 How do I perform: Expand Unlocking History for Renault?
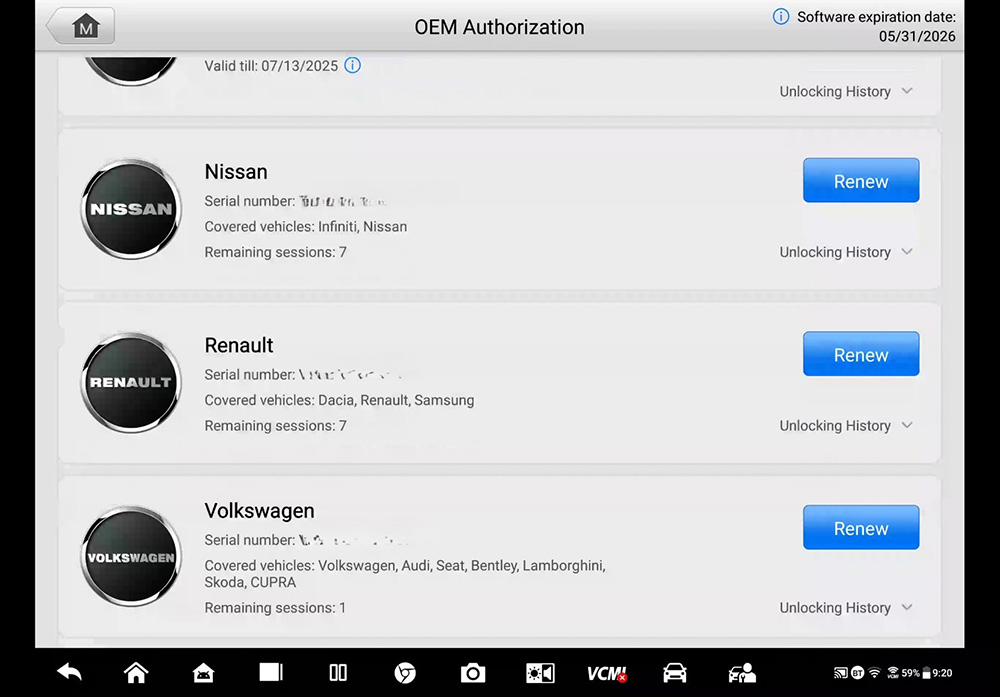pyautogui.click(x=846, y=425)
